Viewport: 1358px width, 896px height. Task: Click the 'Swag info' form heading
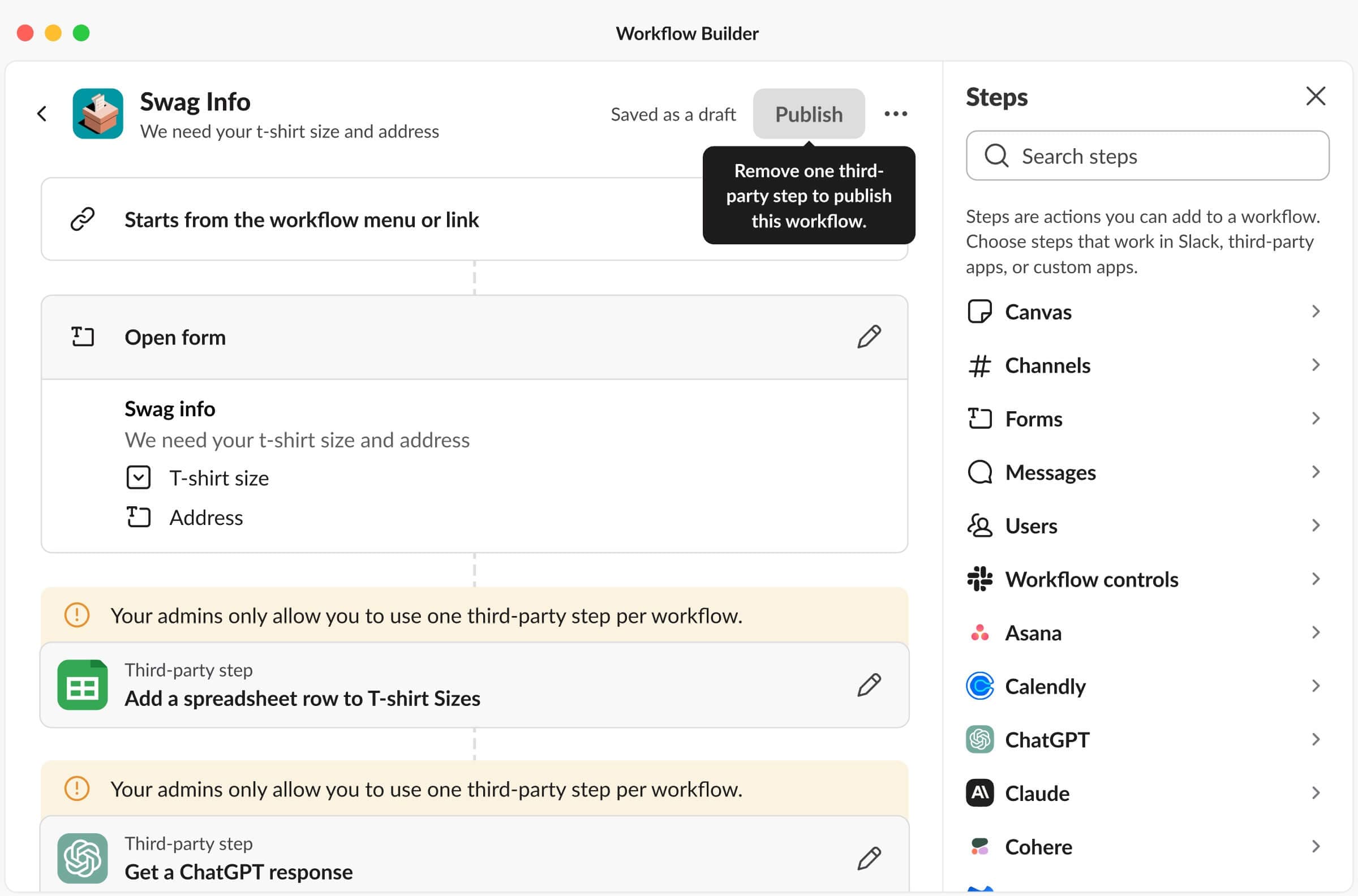point(170,409)
